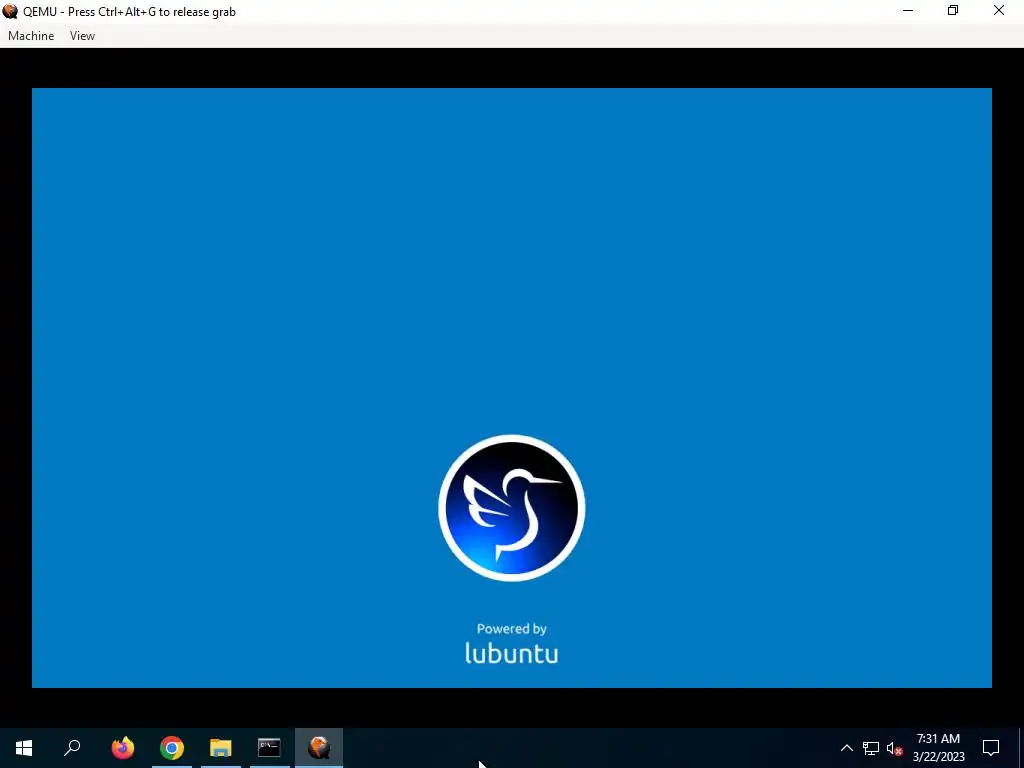Click the Show desktop sliver
This screenshot has width=1024, height=768.
pyautogui.click(x=1021, y=748)
